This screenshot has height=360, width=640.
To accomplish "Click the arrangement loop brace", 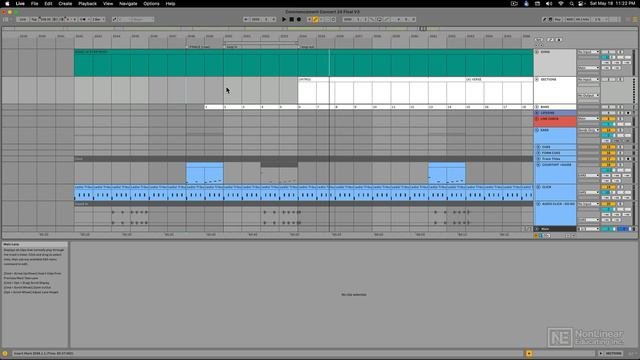I will point(261,42).
